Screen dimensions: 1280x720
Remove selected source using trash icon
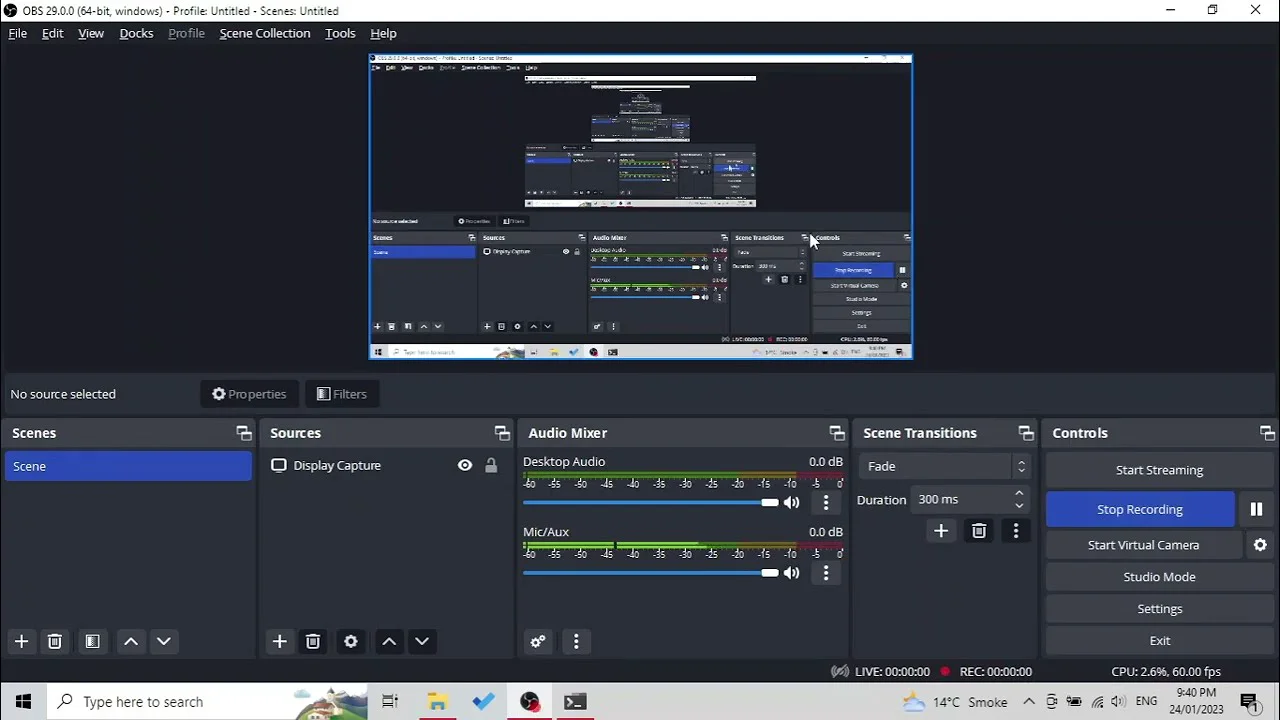(x=313, y=641)
